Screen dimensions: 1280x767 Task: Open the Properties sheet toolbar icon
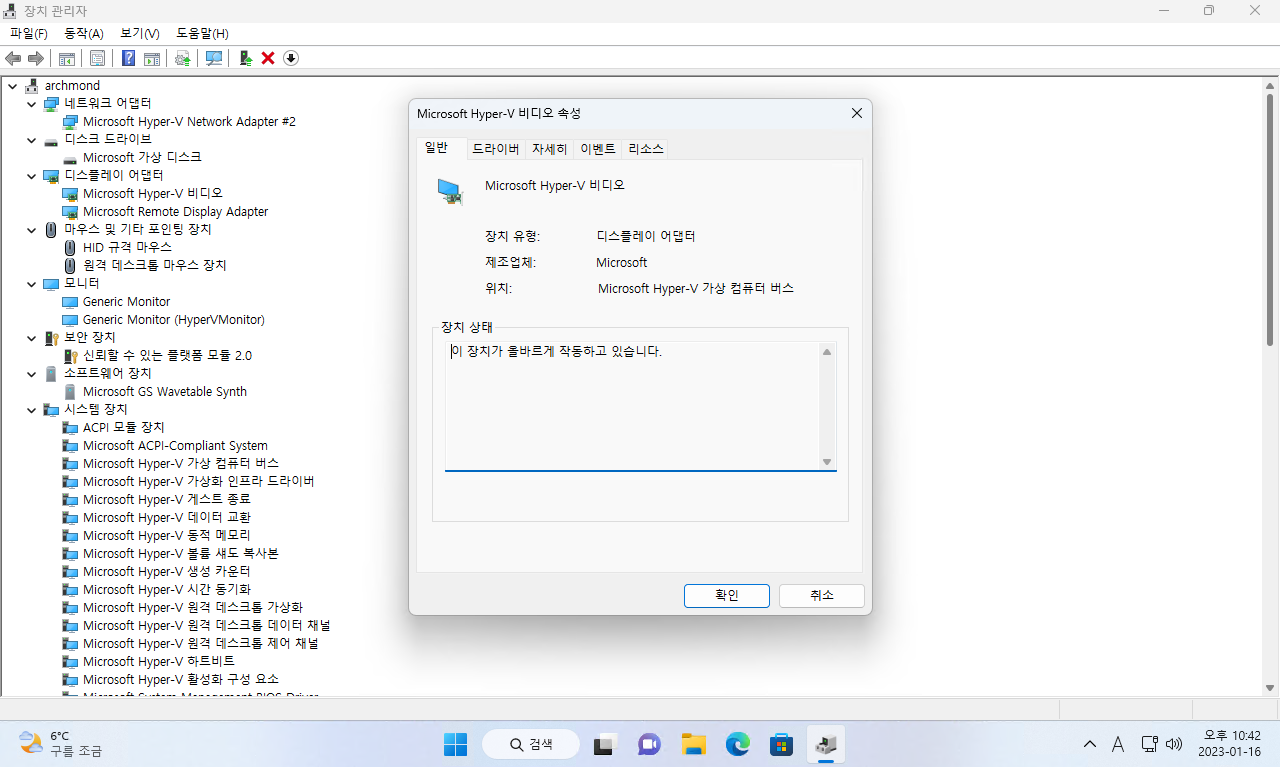click(97, 58)
